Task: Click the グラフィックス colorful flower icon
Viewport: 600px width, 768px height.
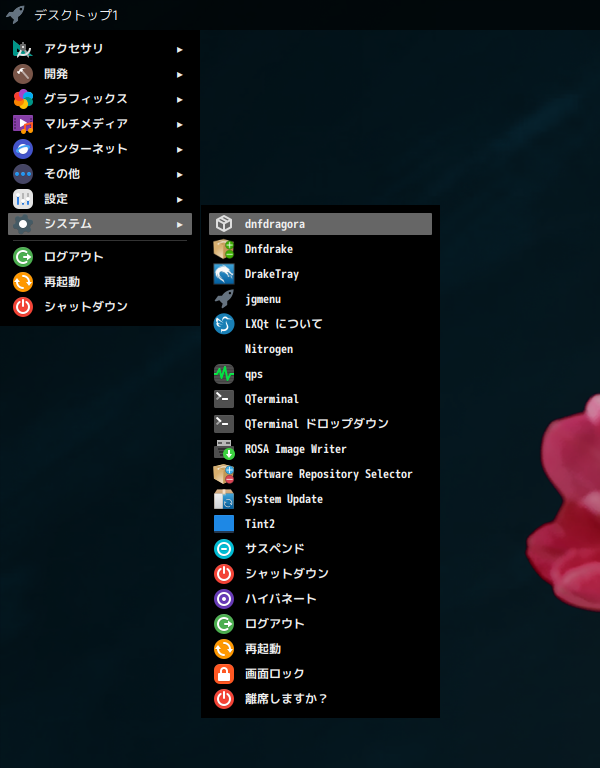Action: (x=23, y=99)
